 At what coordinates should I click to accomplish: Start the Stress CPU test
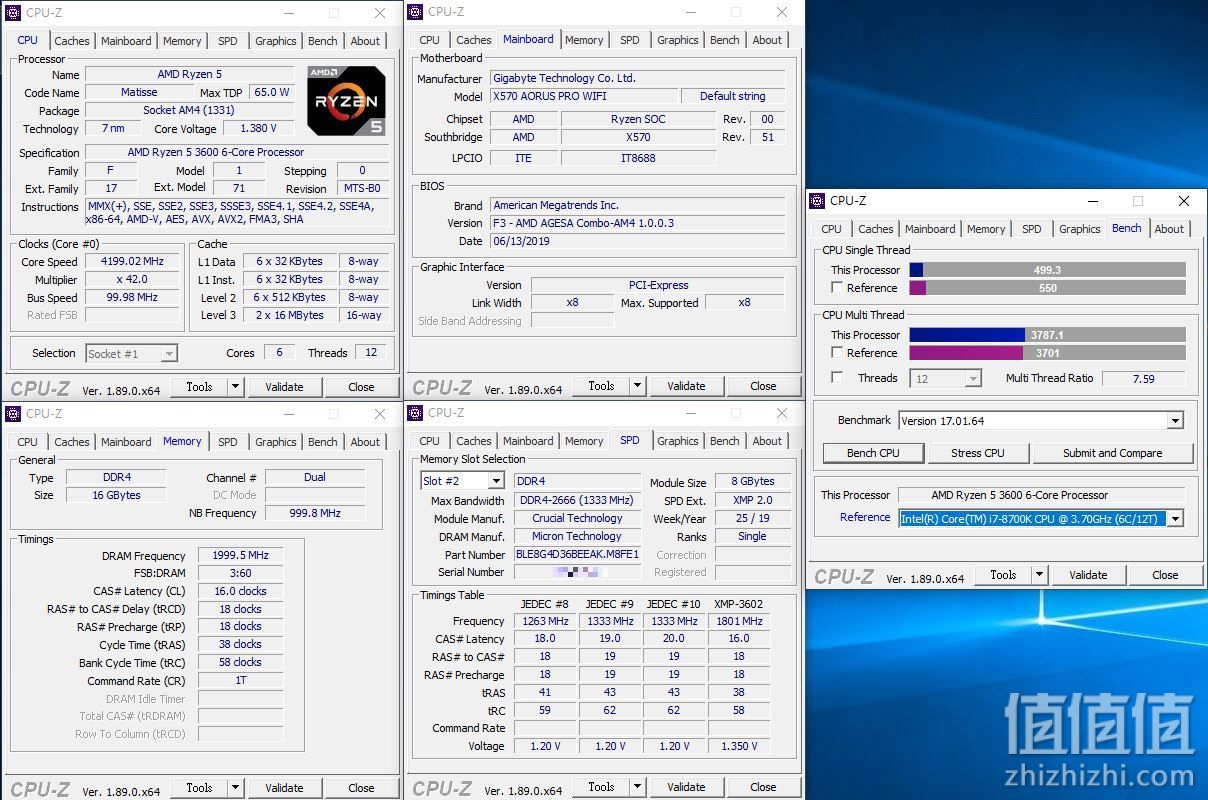pos(978,453)
